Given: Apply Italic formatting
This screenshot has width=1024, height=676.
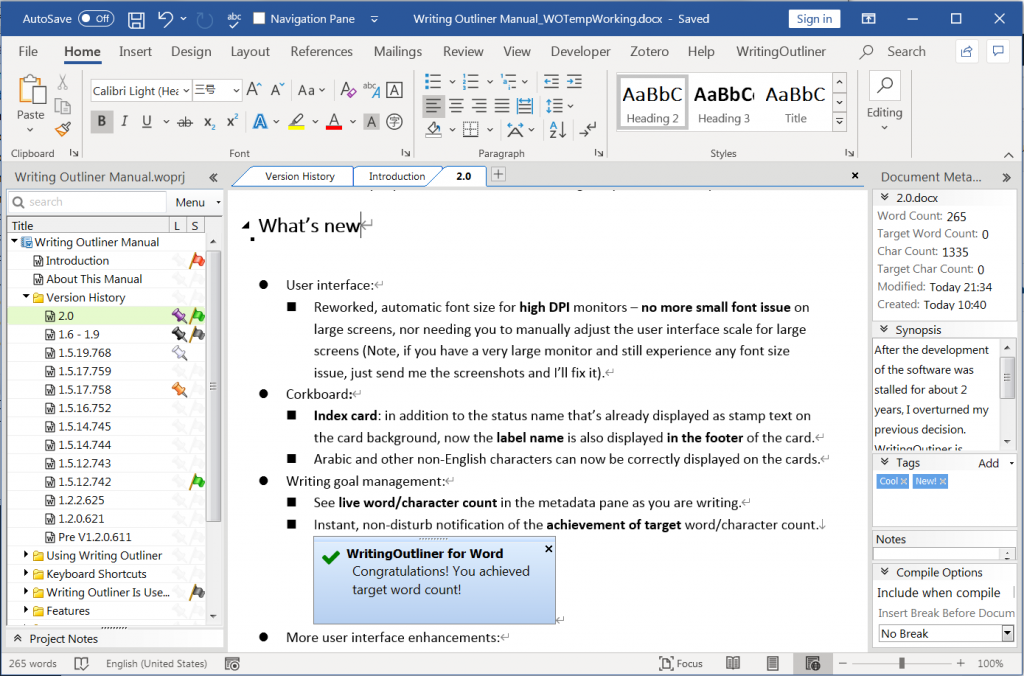Looking at the screenshot, I should tap(124, 121).
